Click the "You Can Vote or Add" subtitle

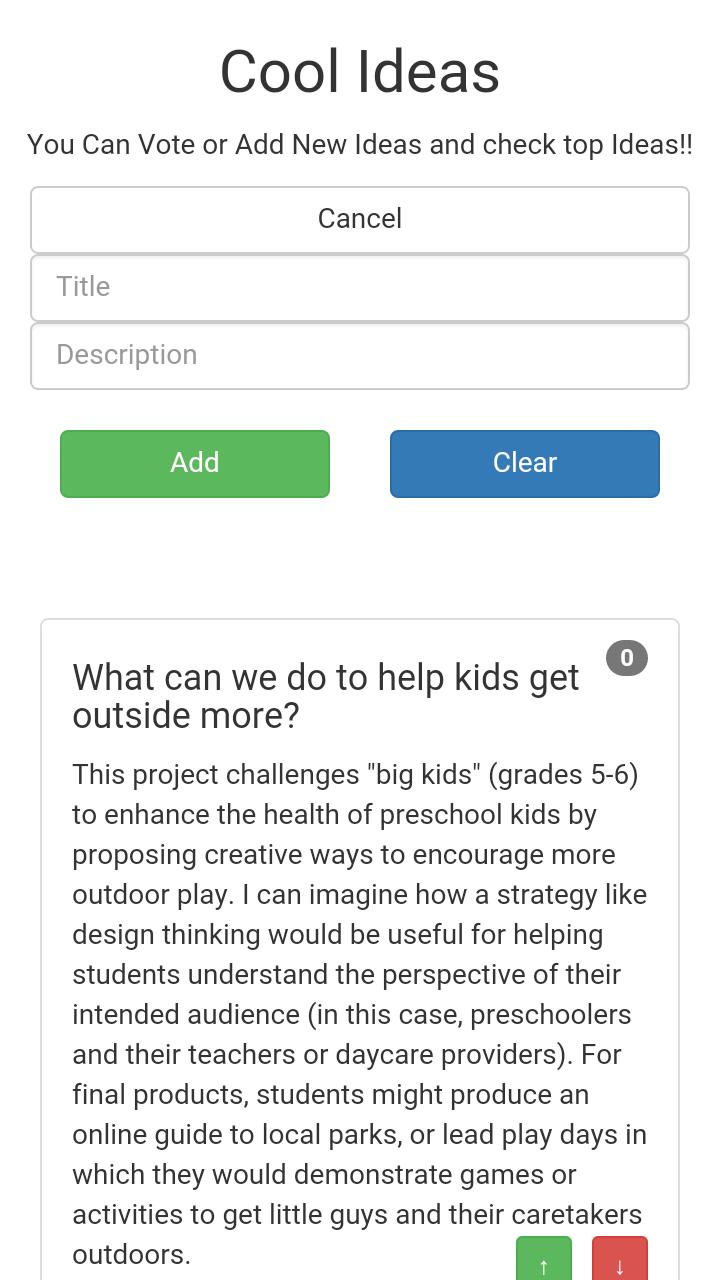pyautogui.click(x=360, y=145)
